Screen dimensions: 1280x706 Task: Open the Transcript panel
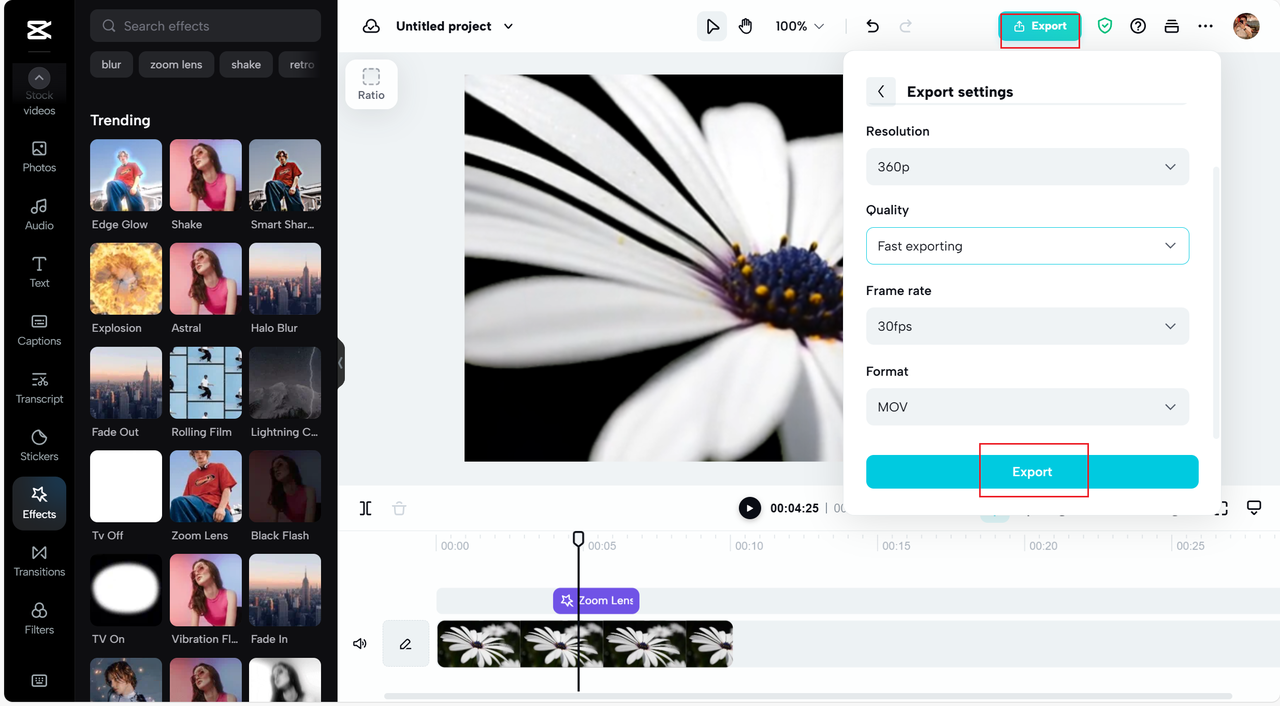point(39,388)
